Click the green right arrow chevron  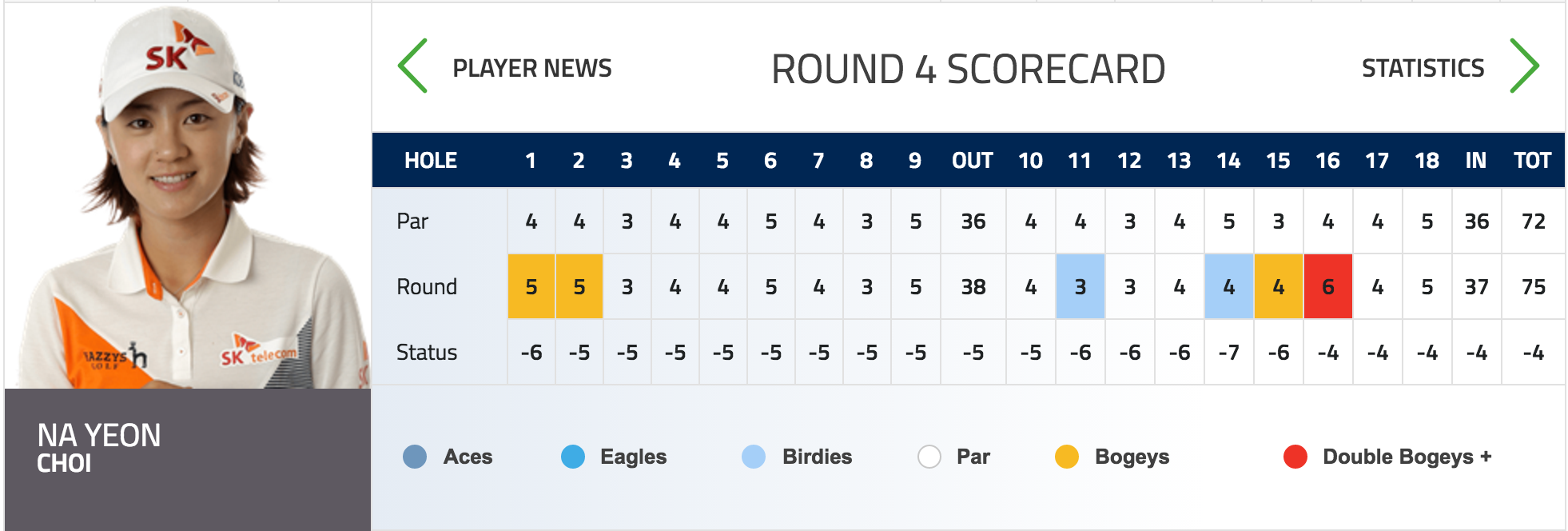tap(1524, 66)
